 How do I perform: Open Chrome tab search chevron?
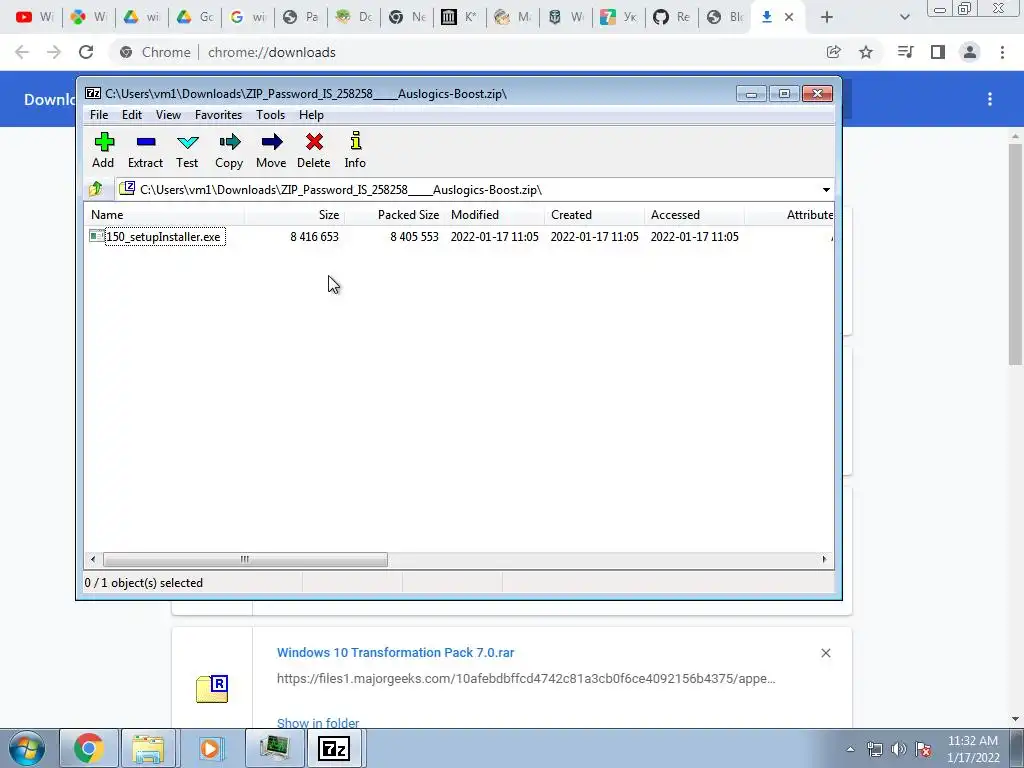(x=904, y=17)
